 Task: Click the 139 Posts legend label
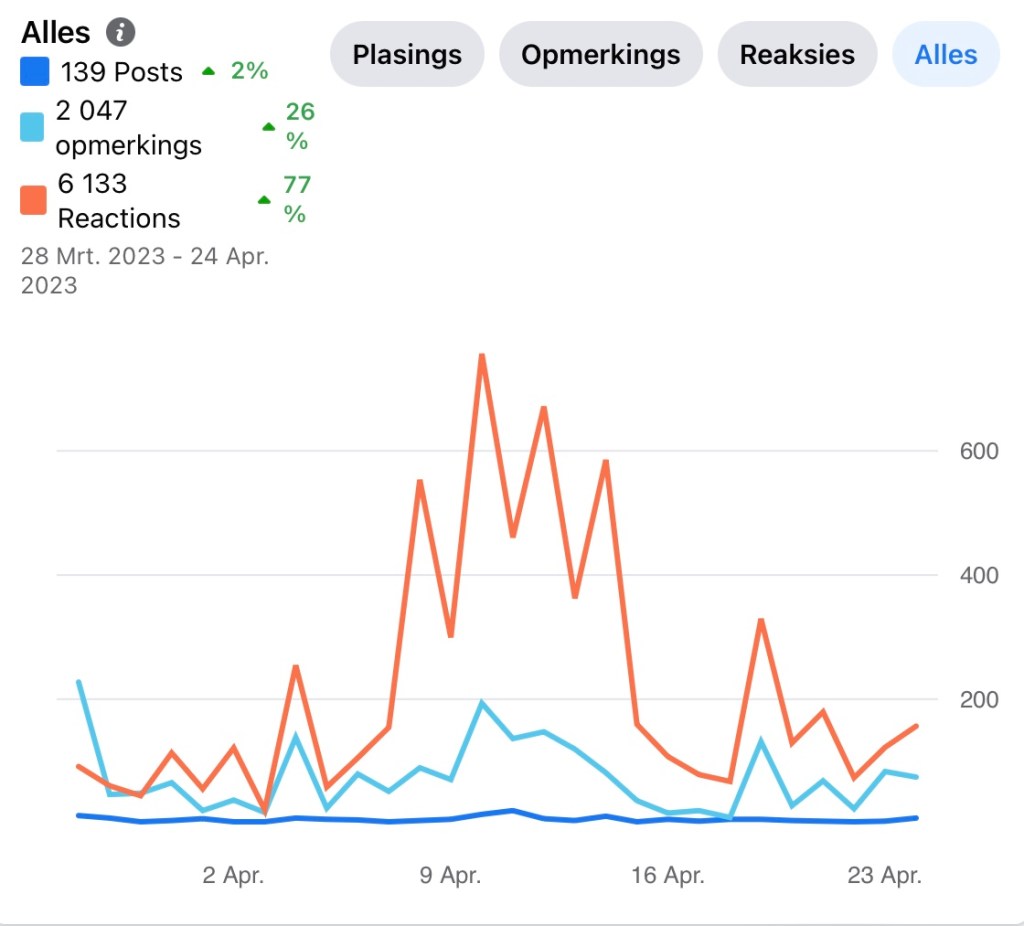click(x=121, y=72)
